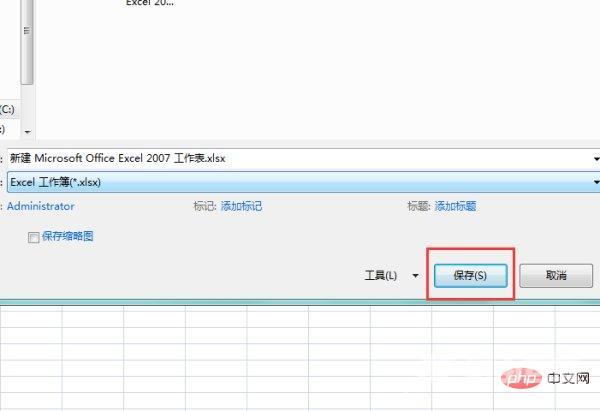Click the navigation pane scroll-down arrow
Screen dimensions: 600x411
[27, 132]
